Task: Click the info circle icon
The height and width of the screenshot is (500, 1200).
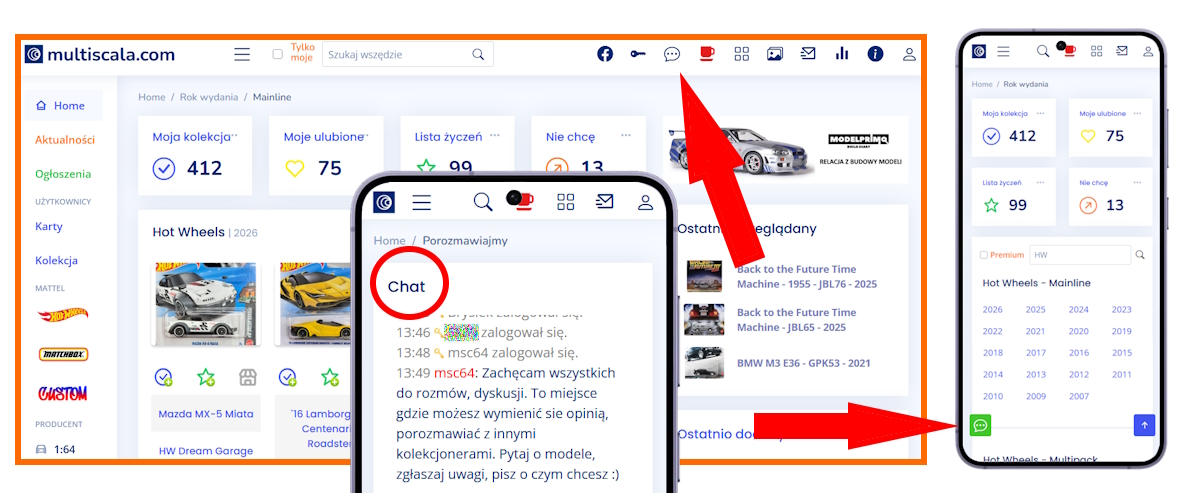Action: [875, 54]
